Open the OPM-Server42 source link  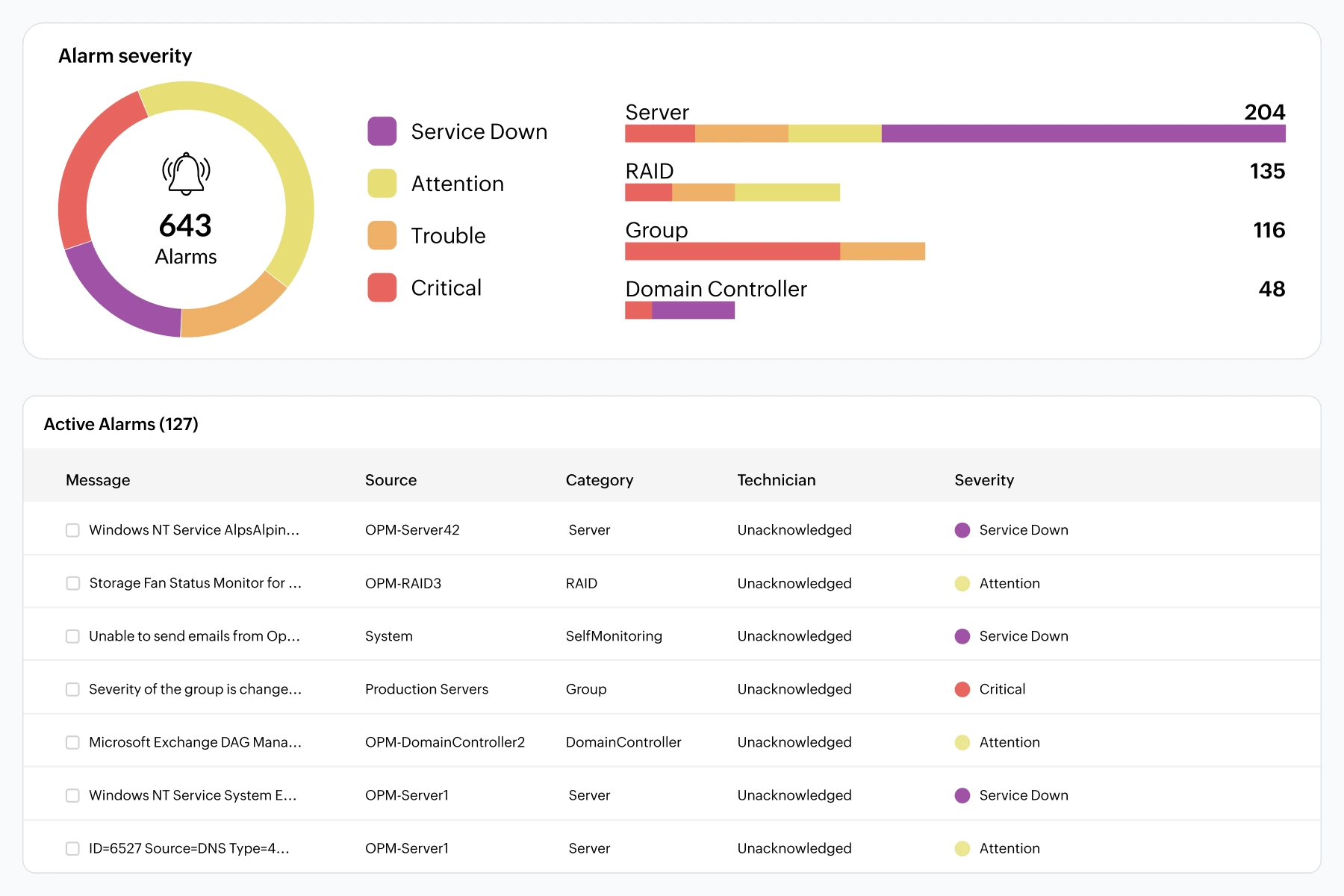[x=412, y=530]
